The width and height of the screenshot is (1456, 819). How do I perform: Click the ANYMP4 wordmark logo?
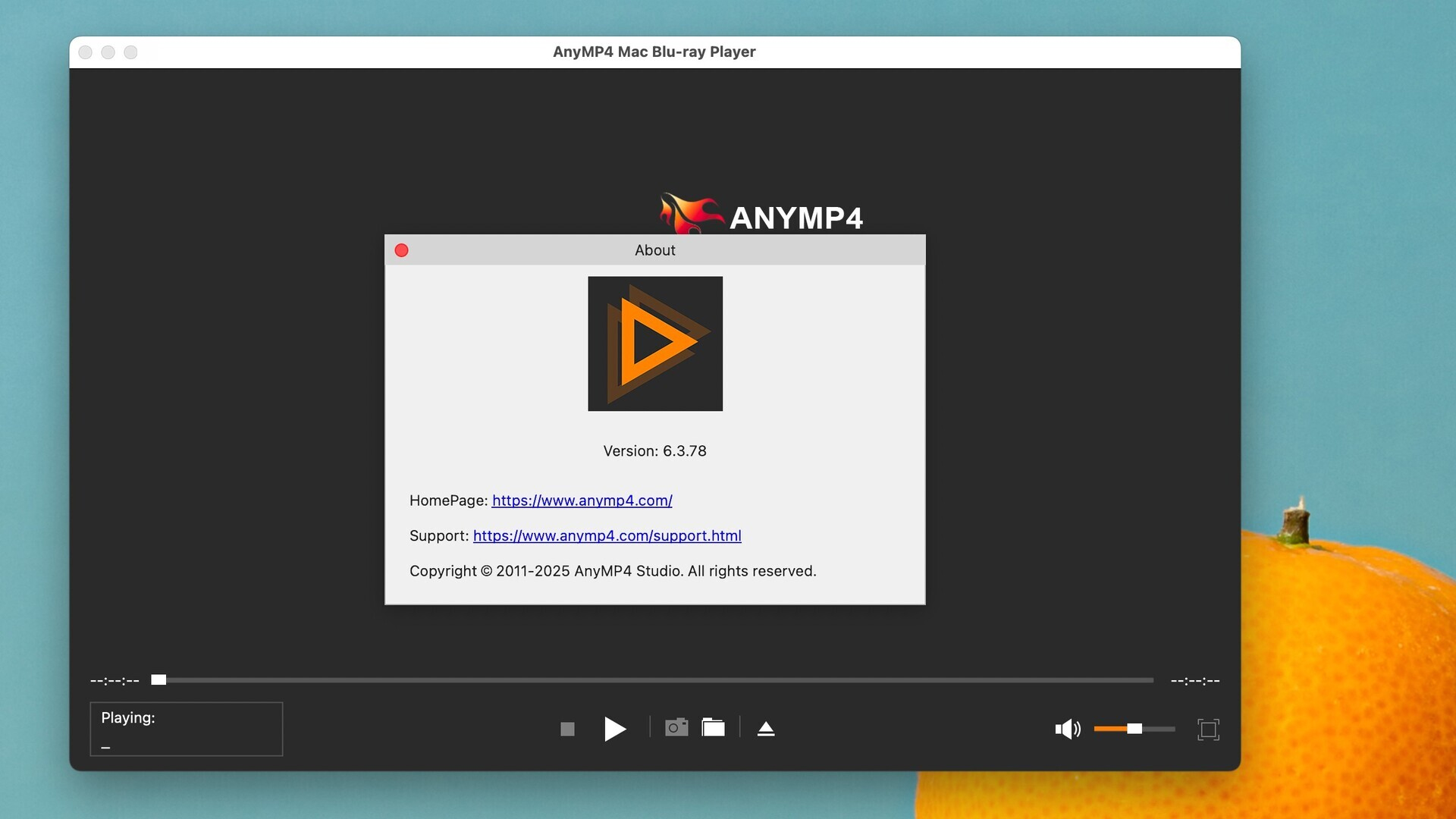pyautogui.click(x=796, y=219)
